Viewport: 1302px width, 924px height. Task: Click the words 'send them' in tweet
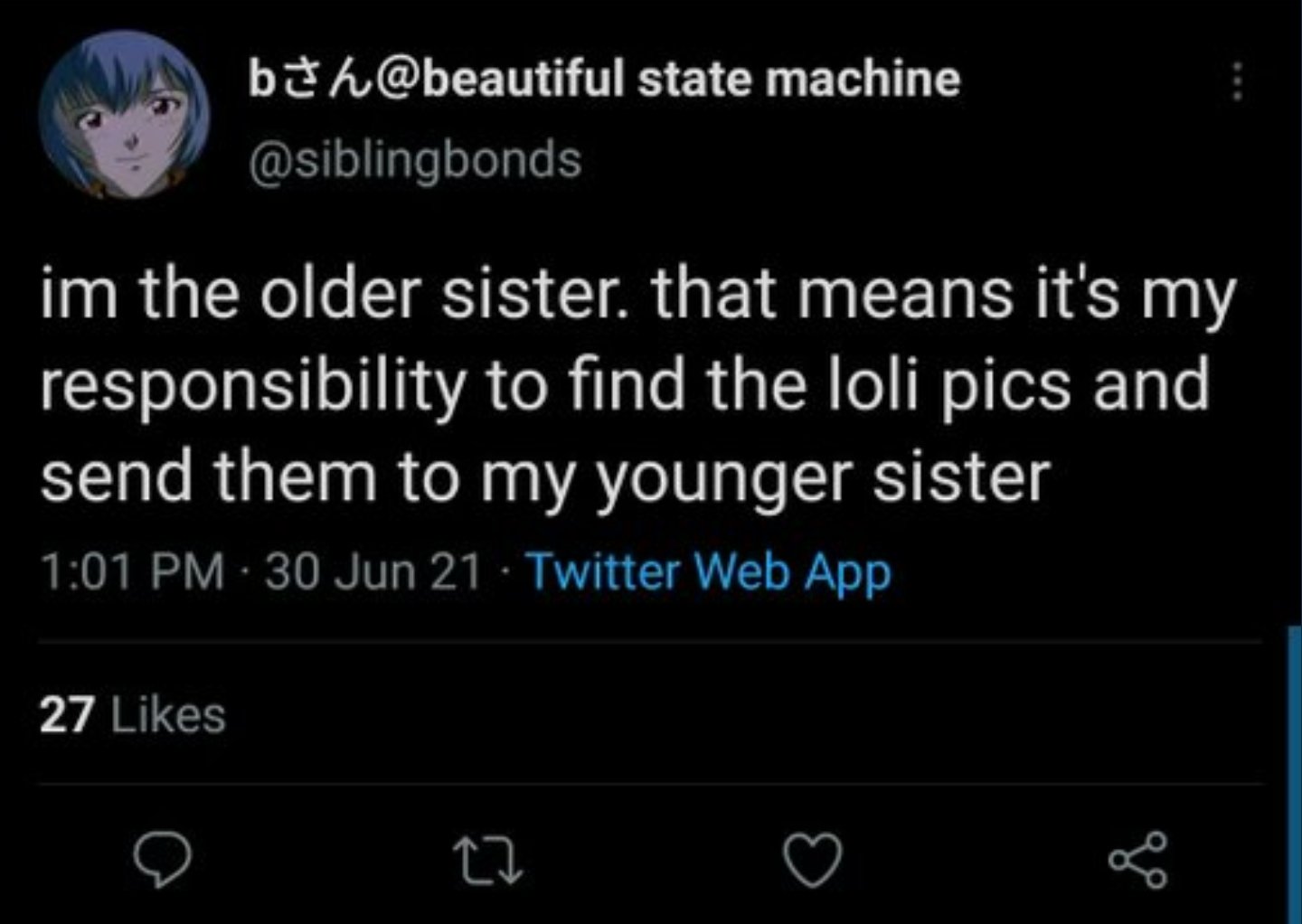208,477
